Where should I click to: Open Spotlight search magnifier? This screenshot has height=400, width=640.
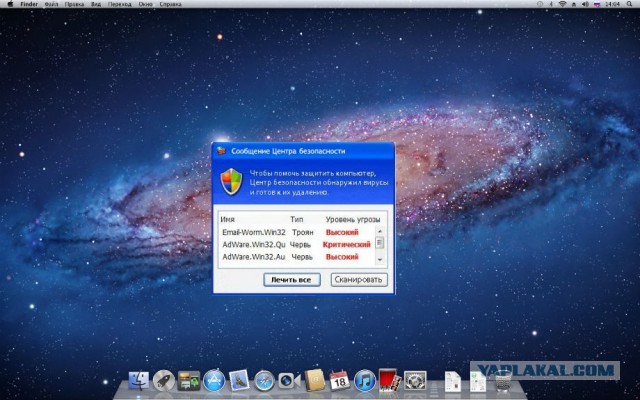click(629, 4)
